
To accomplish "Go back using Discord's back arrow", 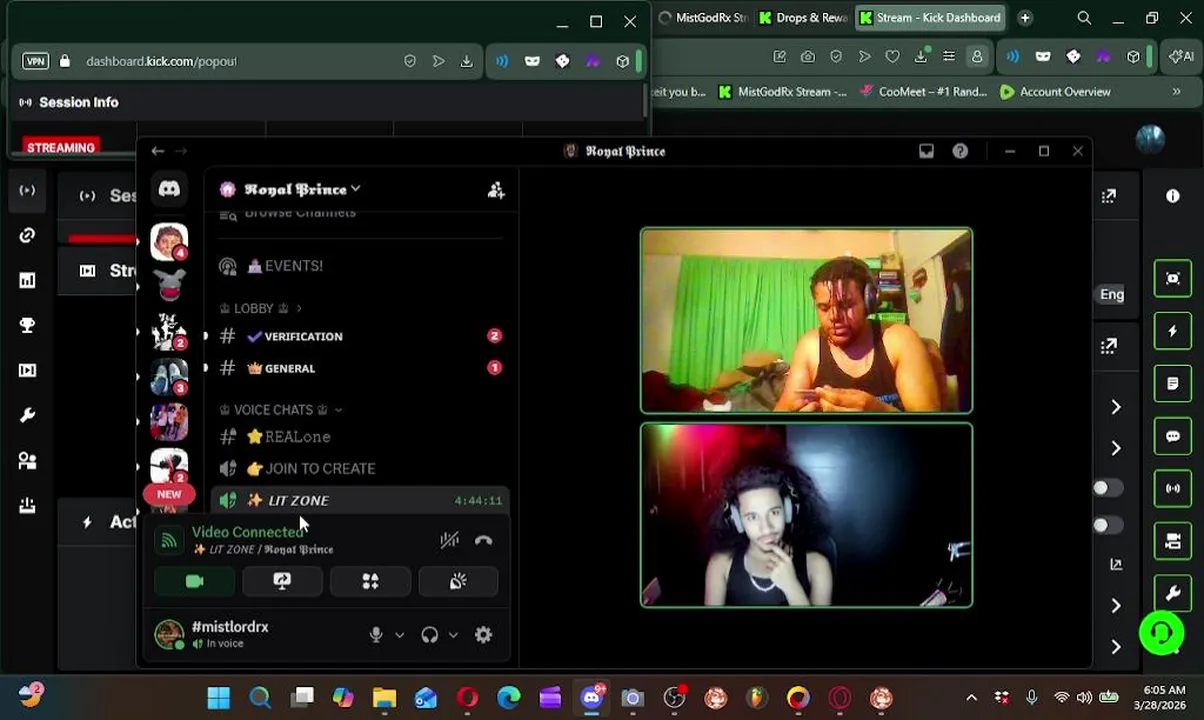I will pyautogui.click(x=157, y=151).
